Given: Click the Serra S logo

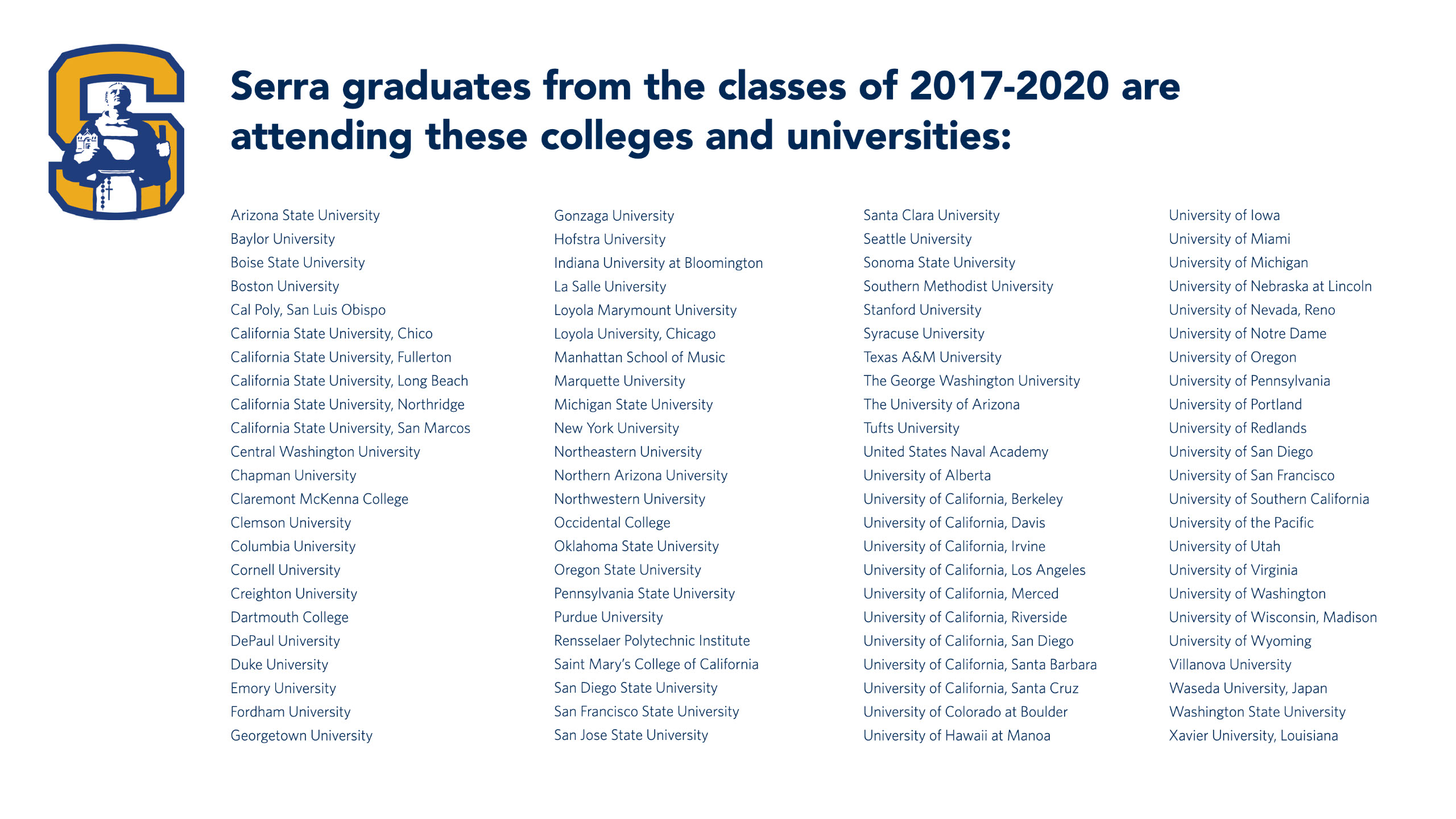Looking at the screenshot, I should click(117, 132).
